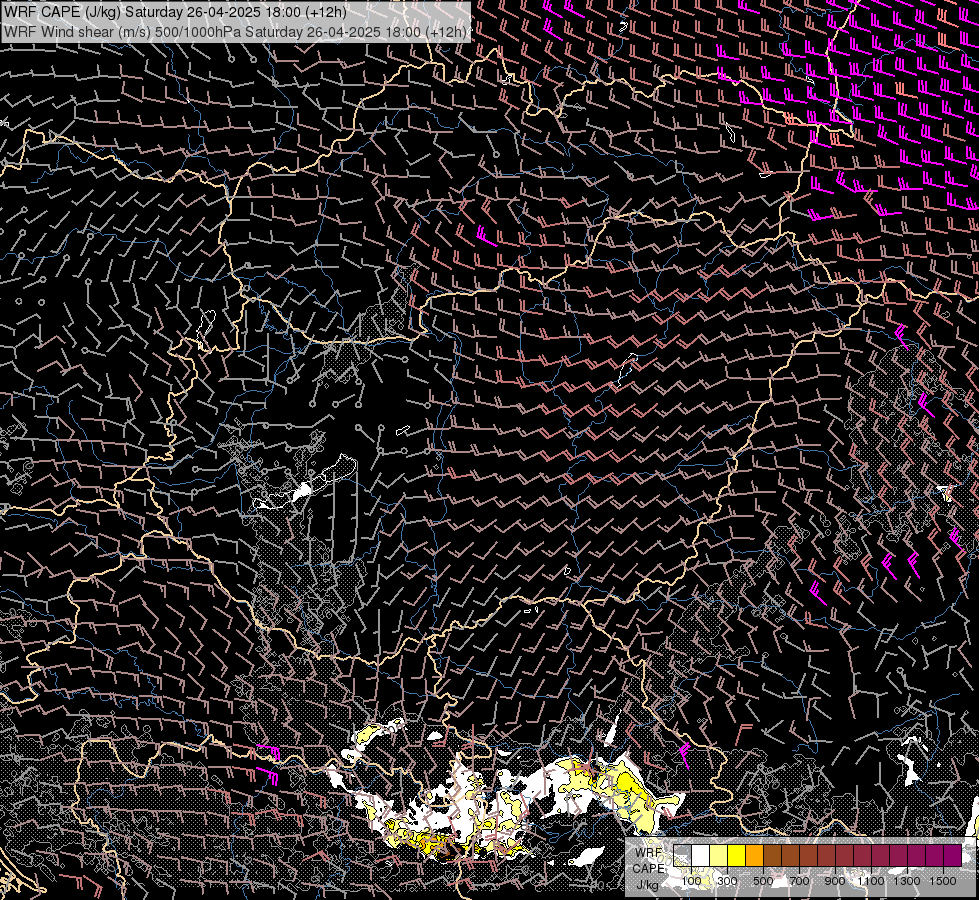Select the bright yellow legend swatch
The width and height of the screenshot is (979, 900).
737,855
